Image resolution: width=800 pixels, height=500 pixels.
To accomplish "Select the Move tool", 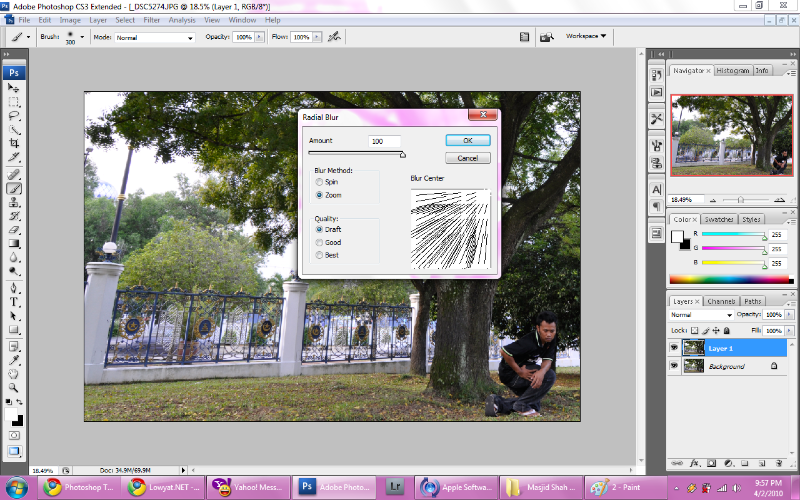I will click(15, 88).
